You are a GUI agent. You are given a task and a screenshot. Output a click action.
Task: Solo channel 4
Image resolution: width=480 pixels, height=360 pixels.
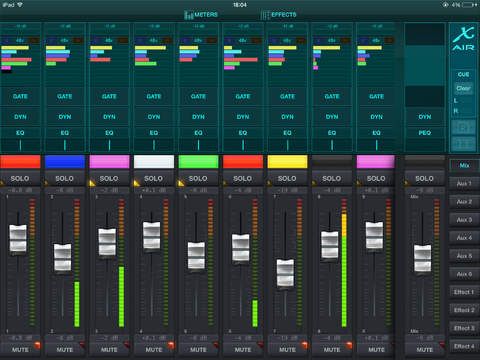point(154,179)
